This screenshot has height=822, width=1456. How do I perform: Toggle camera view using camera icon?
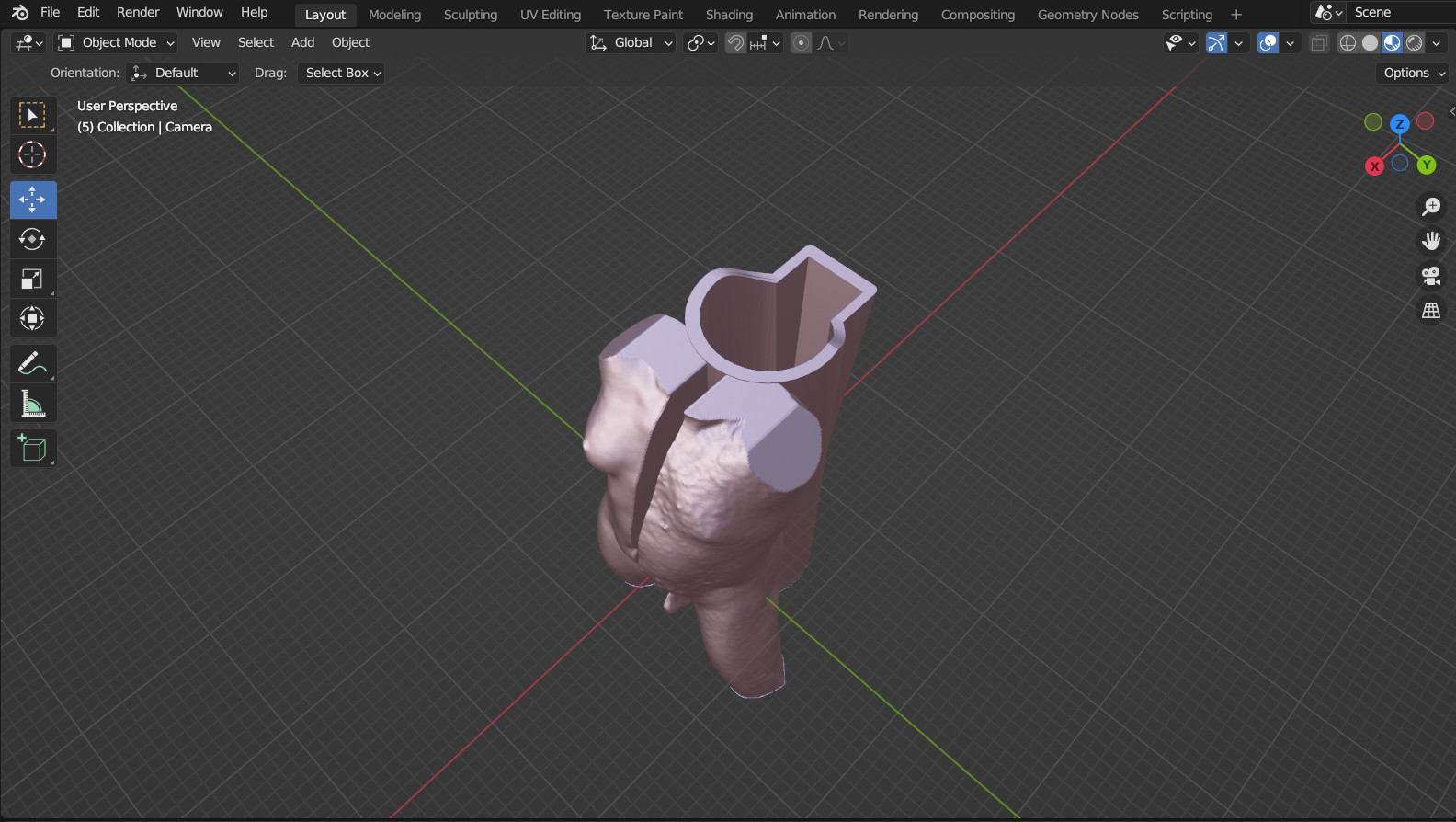1431,276
